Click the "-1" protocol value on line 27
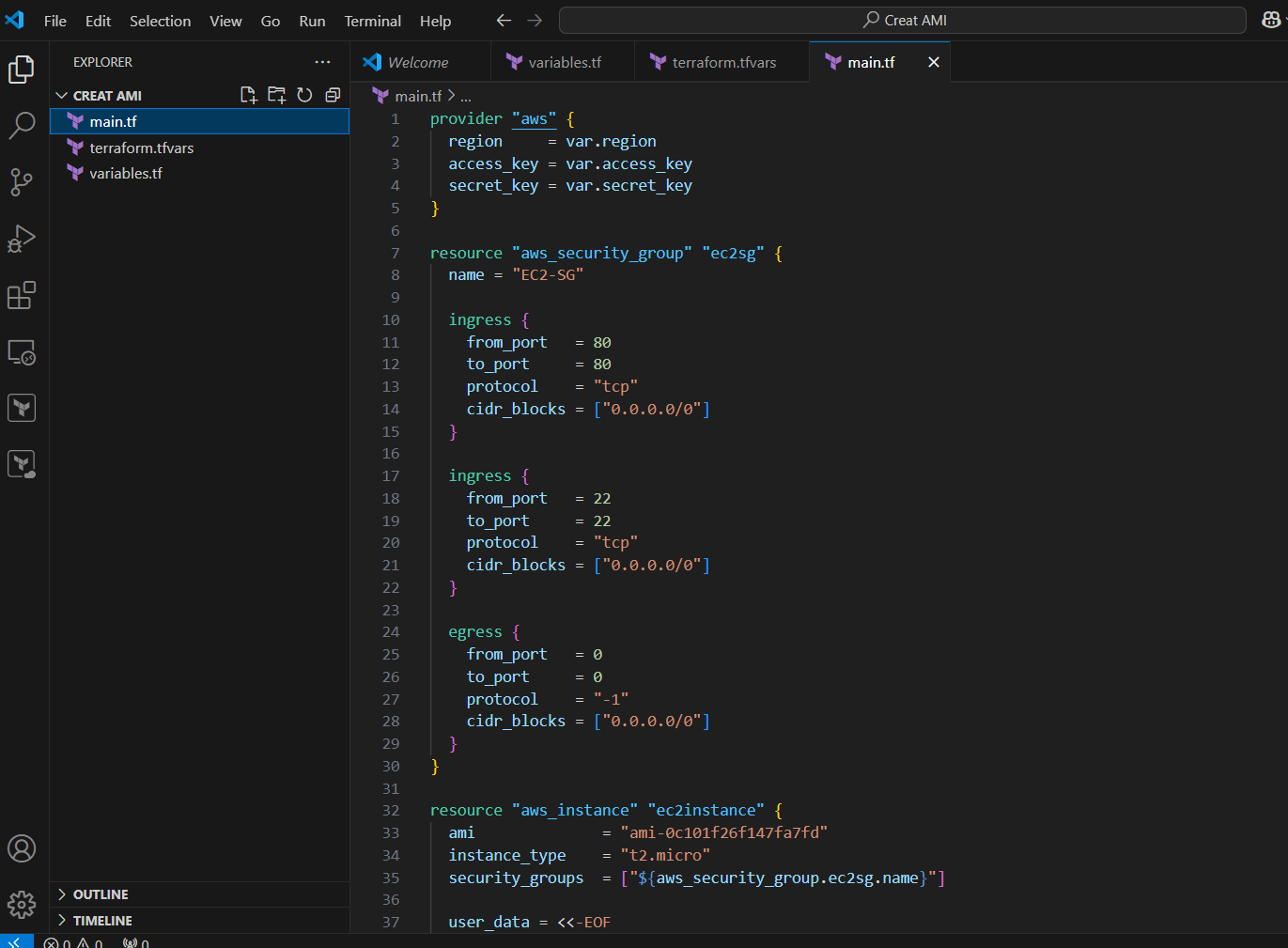This screenshot has width=1288, height=948. click(611, 699)
